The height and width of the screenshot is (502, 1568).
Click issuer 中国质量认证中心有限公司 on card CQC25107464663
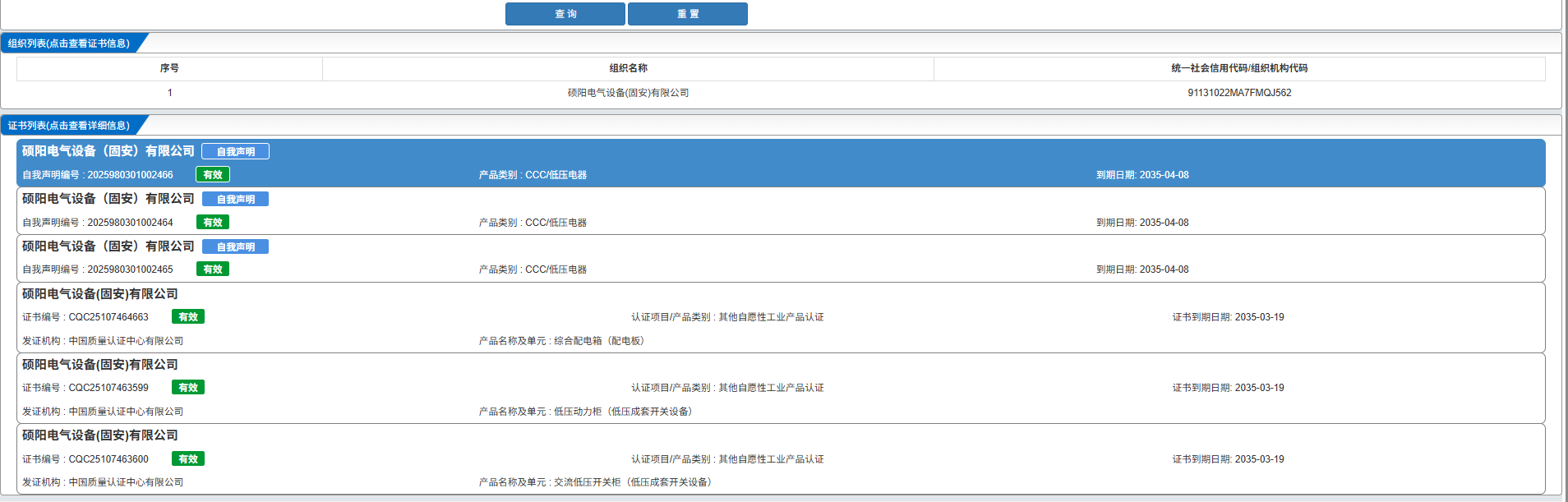126,341
